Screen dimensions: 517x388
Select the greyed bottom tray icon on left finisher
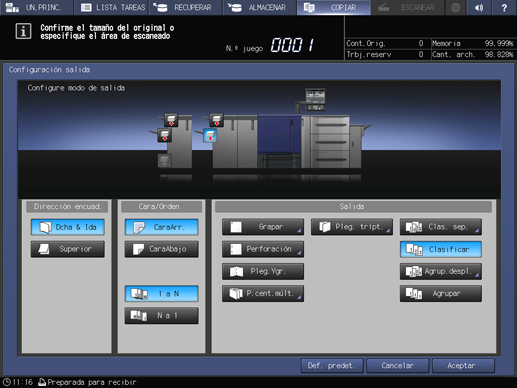164,161
